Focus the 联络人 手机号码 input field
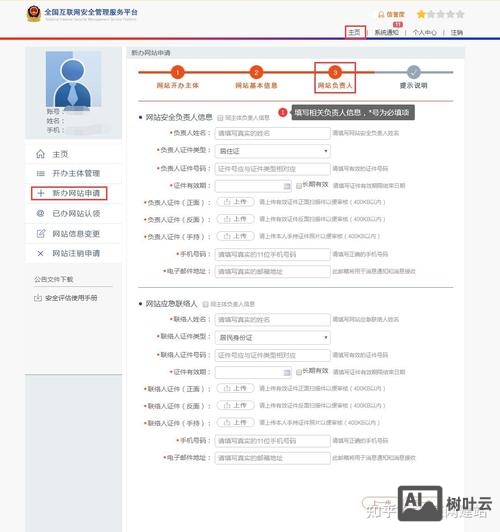Viewport: 500px width, 532px height. (x=273, y=441)
